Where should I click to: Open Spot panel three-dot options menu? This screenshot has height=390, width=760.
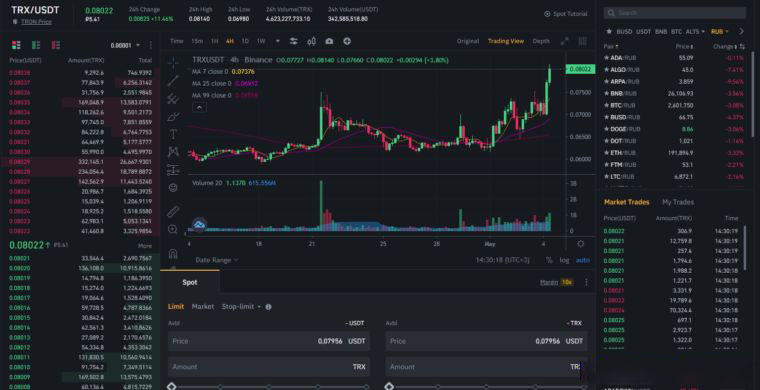(586, 282)
